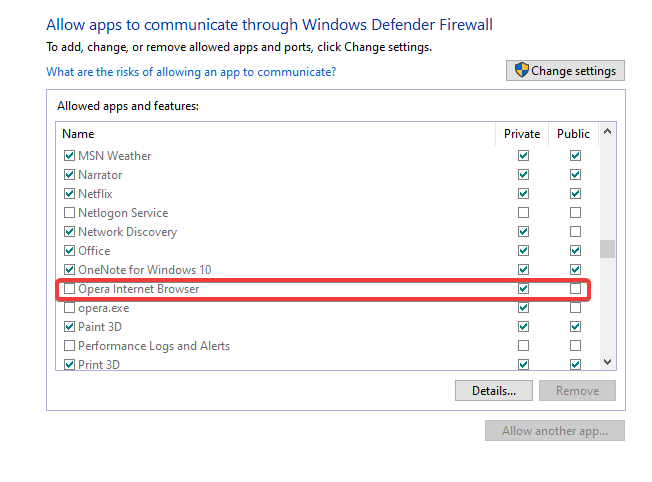This screenshot has width=652, height=482.
Task: Click the Allow another app button
Action: pyautogui.click(x=555, y=431)
